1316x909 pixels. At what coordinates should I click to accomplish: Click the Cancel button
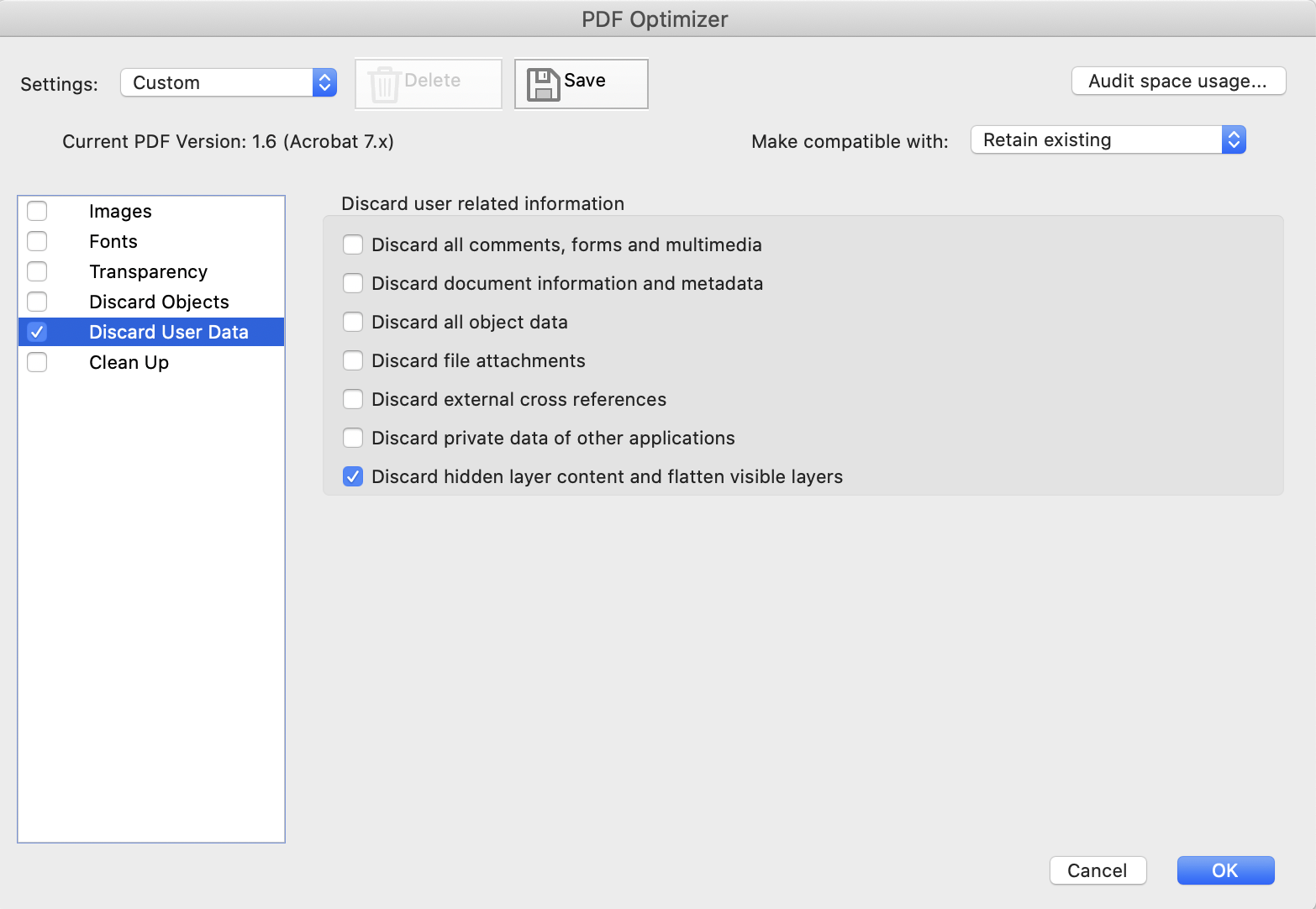[1098, 870]
